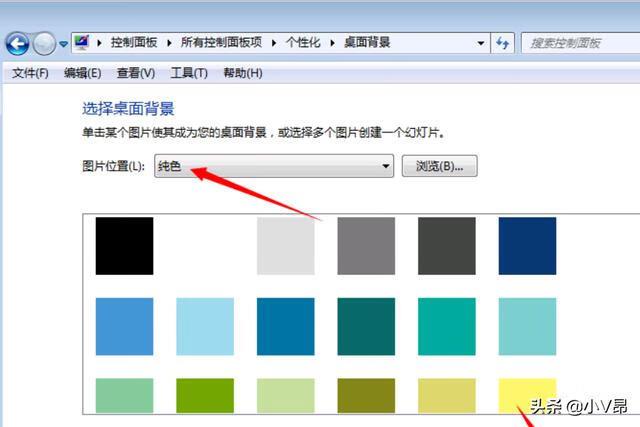Open the 查看(V) menu
Viewport: 640px width, 427px height.
135,73
